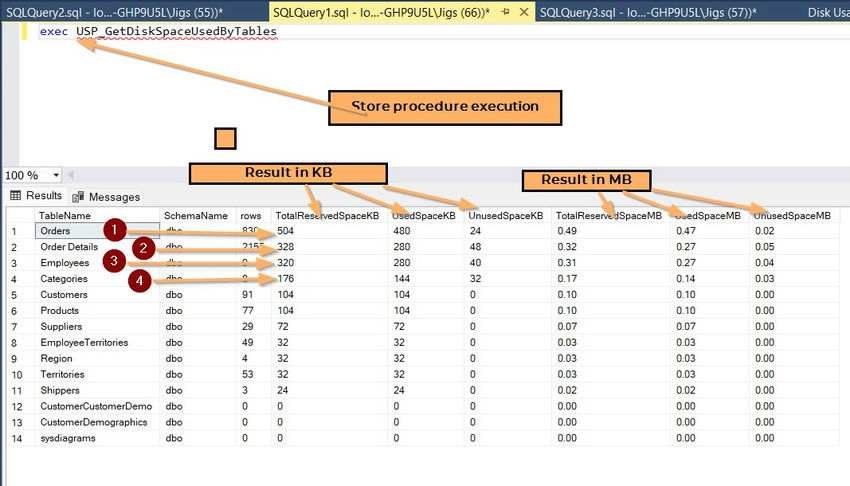Select the TableName column header
The width and height of the screenshot is (850, 486).
click(97, 216)
